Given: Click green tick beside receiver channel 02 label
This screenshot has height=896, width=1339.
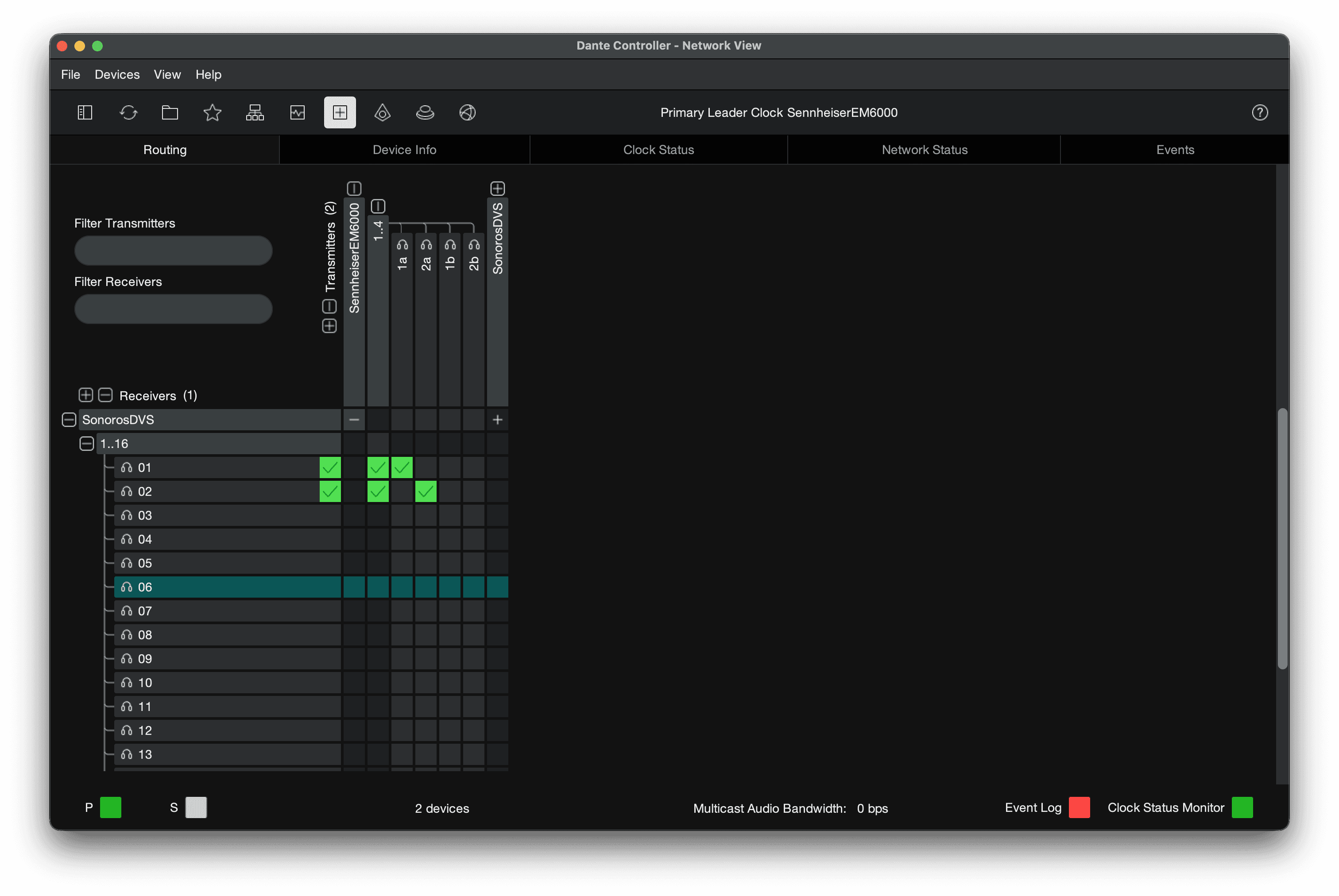Looking at the screenshot, I should (x=330, y=492).
